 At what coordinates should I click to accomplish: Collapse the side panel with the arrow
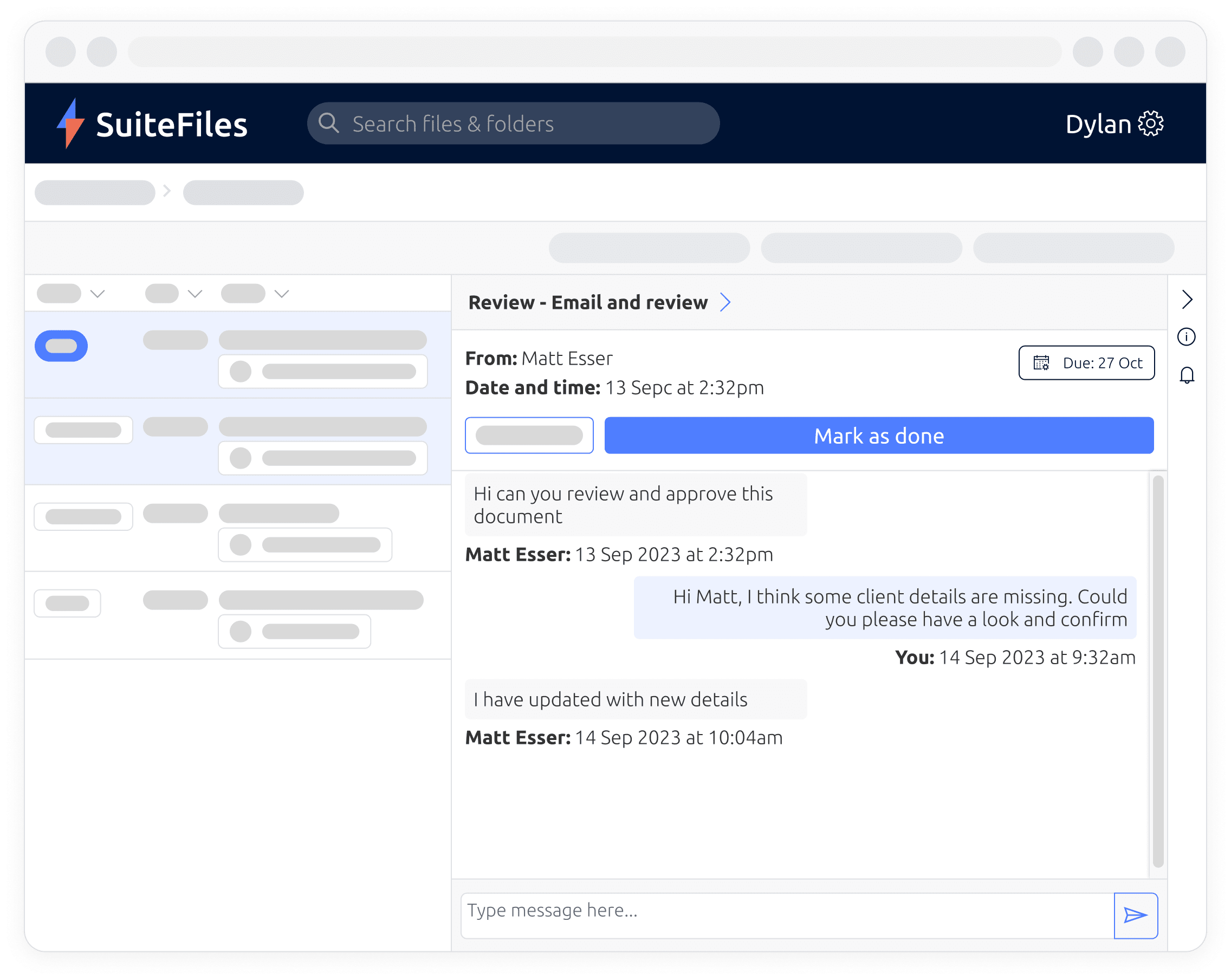click(1187, 299)
